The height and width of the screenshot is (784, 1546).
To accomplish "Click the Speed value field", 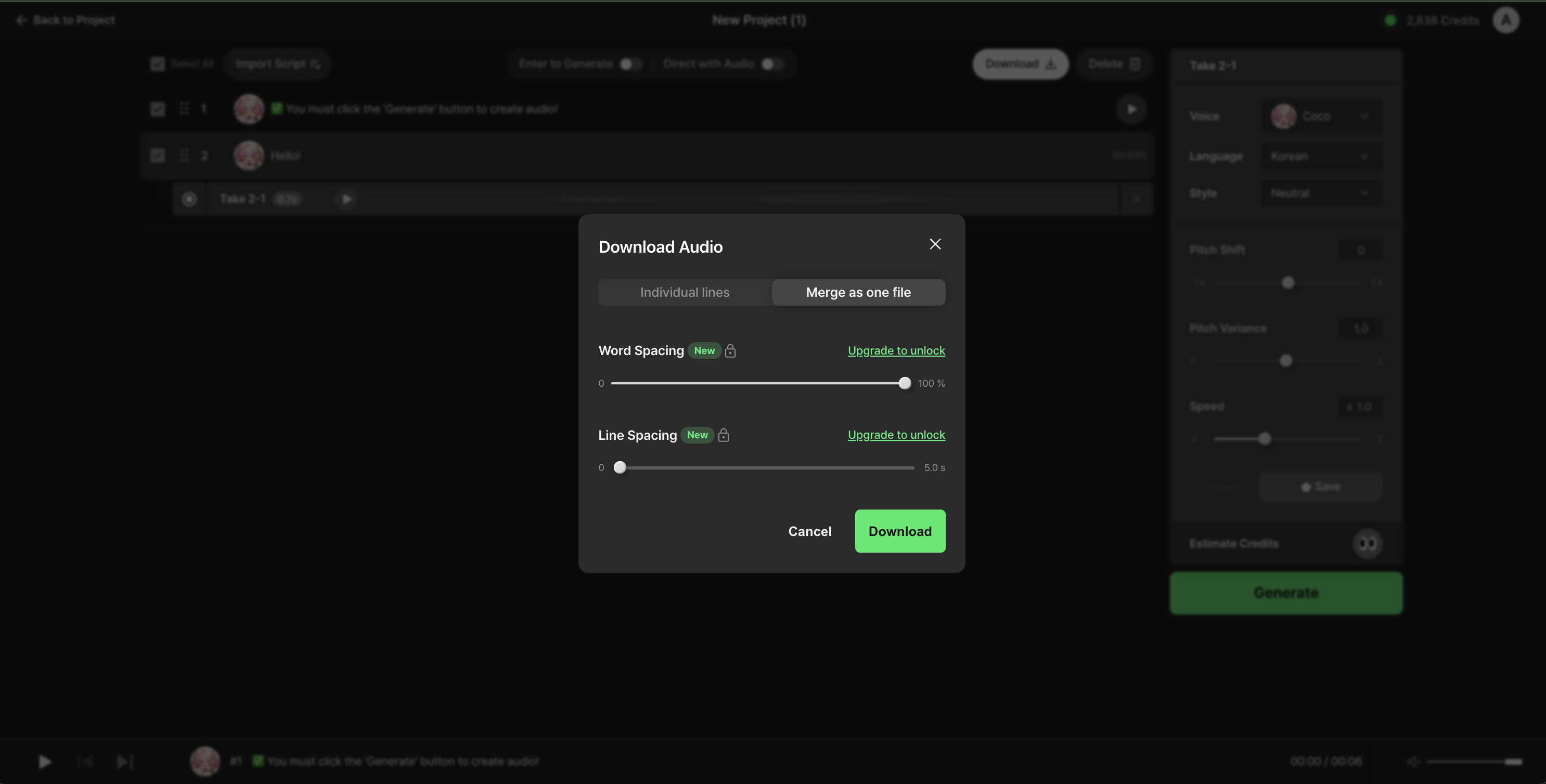I will point(1360,406).
